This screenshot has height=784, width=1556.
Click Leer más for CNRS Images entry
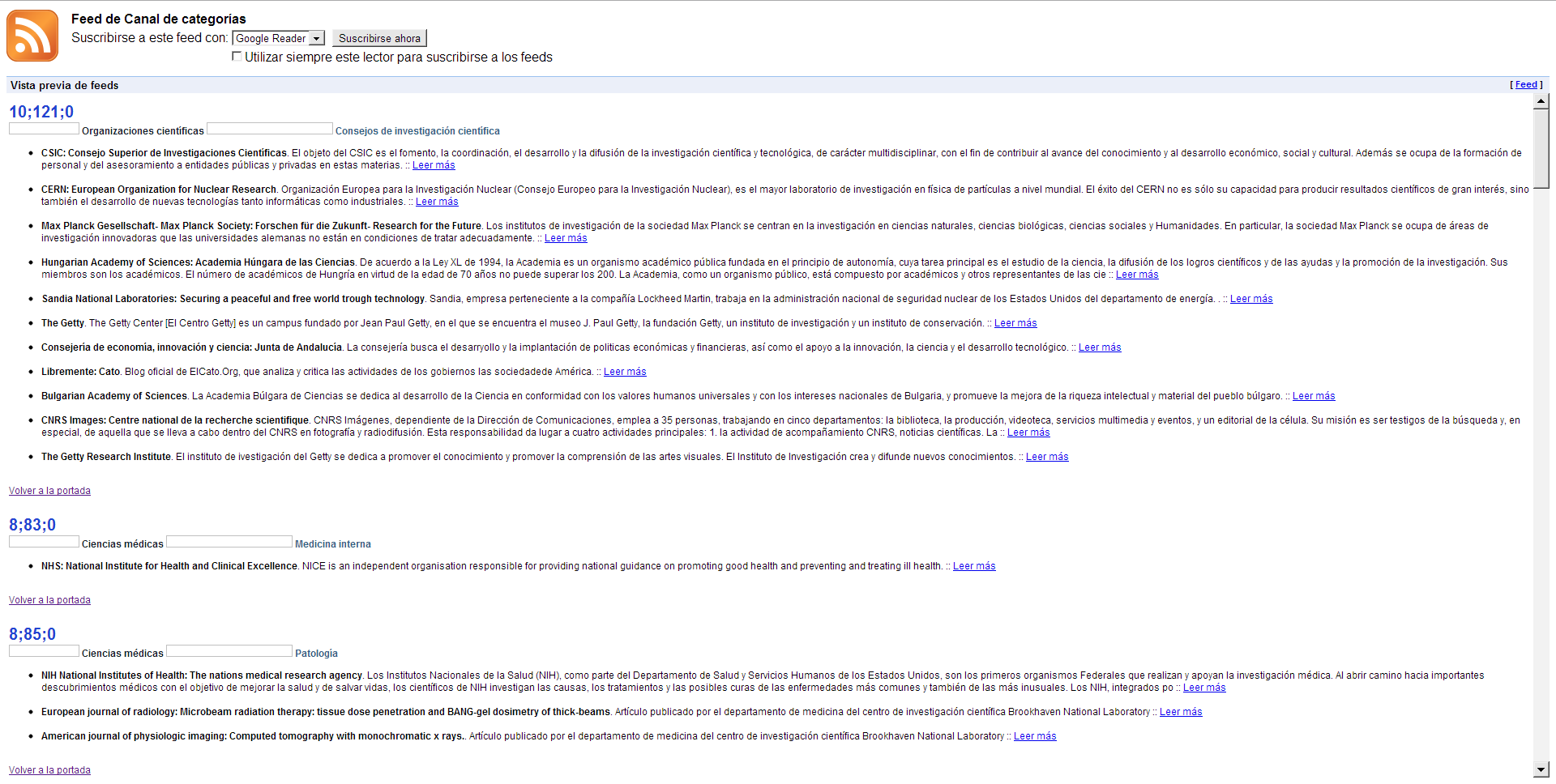[1028, 432]
